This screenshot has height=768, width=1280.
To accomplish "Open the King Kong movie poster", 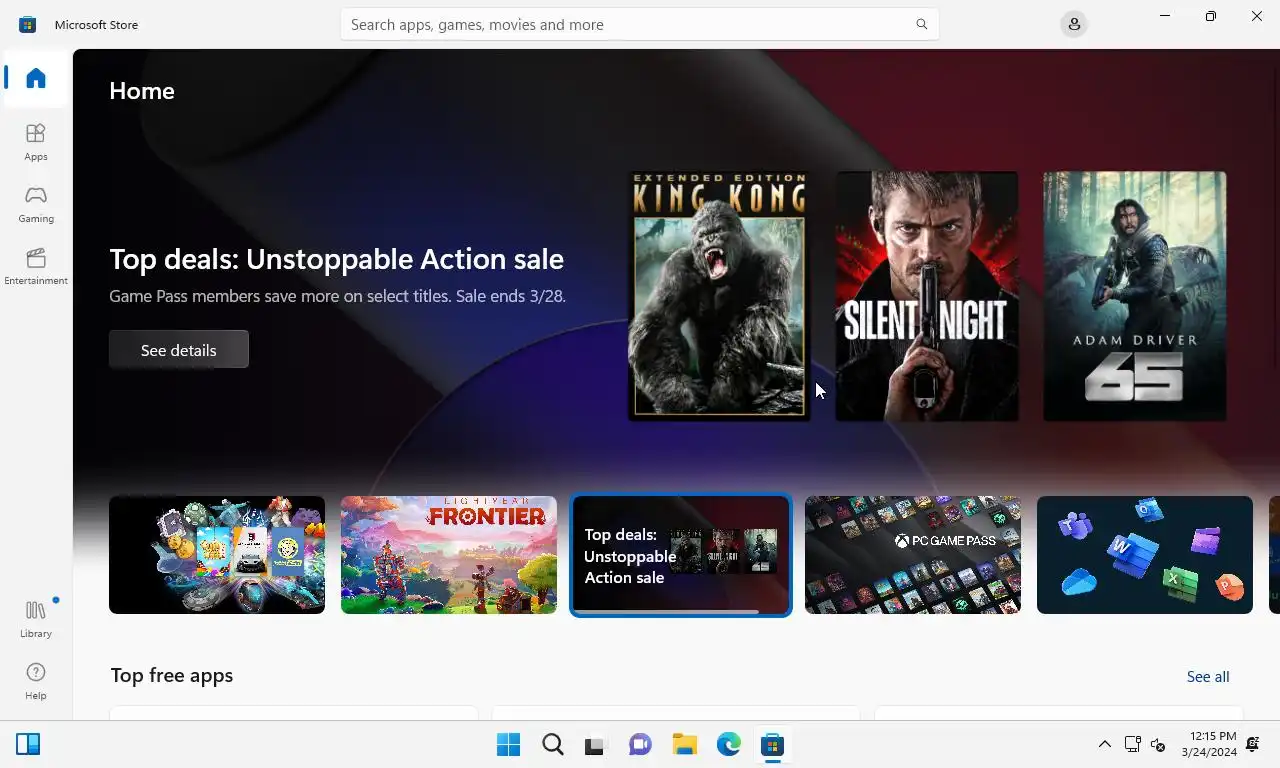I will [x=719, y=295].
